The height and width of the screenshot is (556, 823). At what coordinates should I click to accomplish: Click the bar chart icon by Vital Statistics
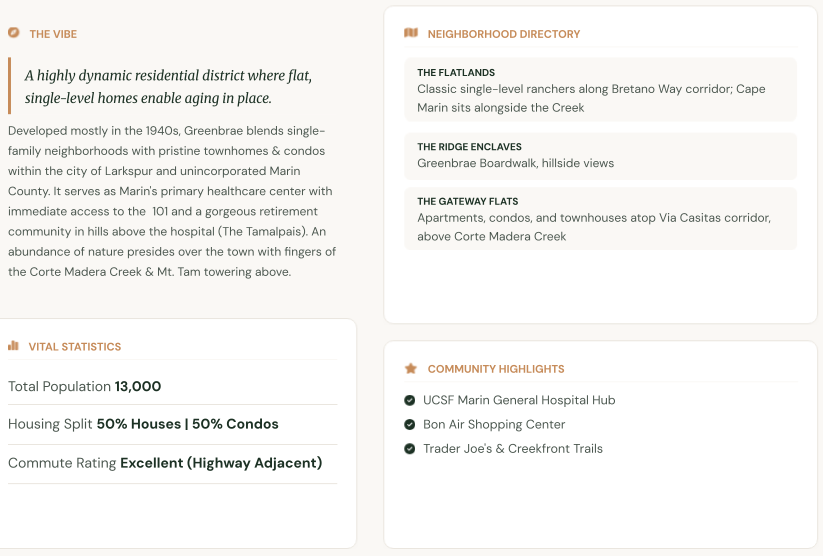[x=14, y=345]
